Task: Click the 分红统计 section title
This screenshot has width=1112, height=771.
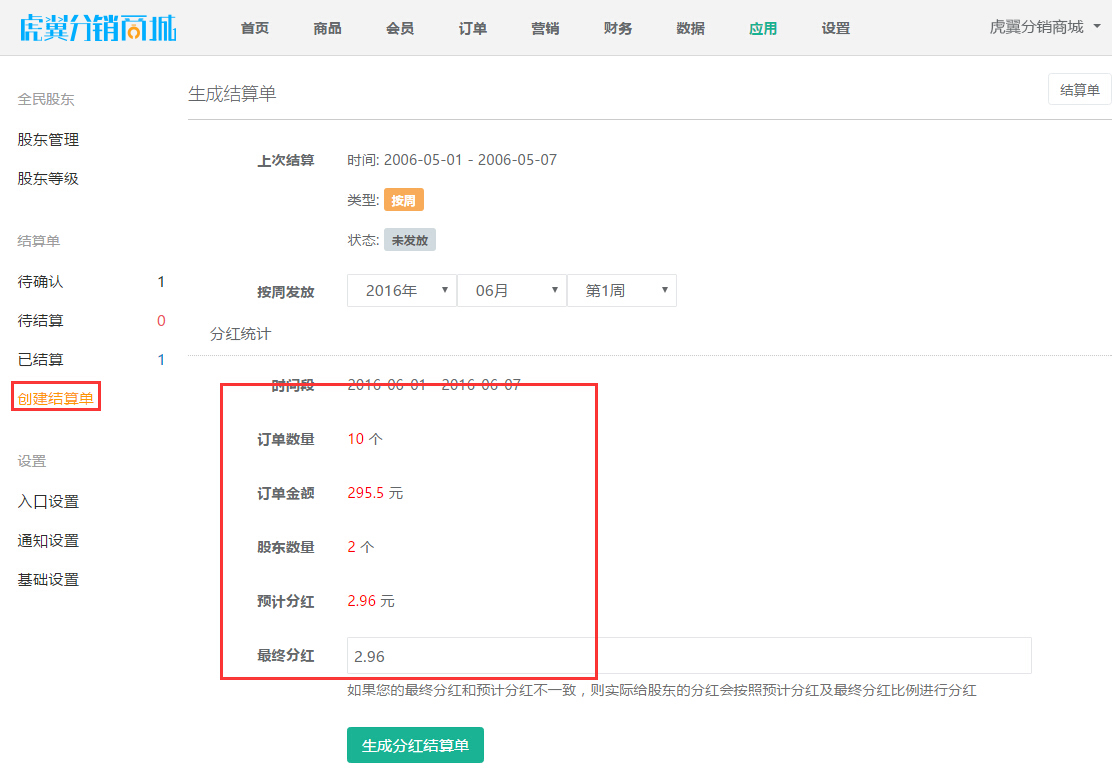Action: [x=240, y=333]
